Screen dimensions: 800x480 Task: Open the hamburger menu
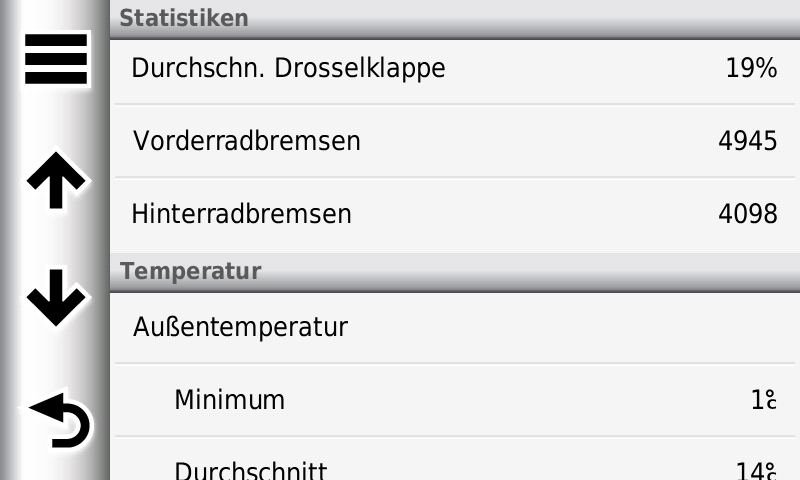click(x=55, y=59)
